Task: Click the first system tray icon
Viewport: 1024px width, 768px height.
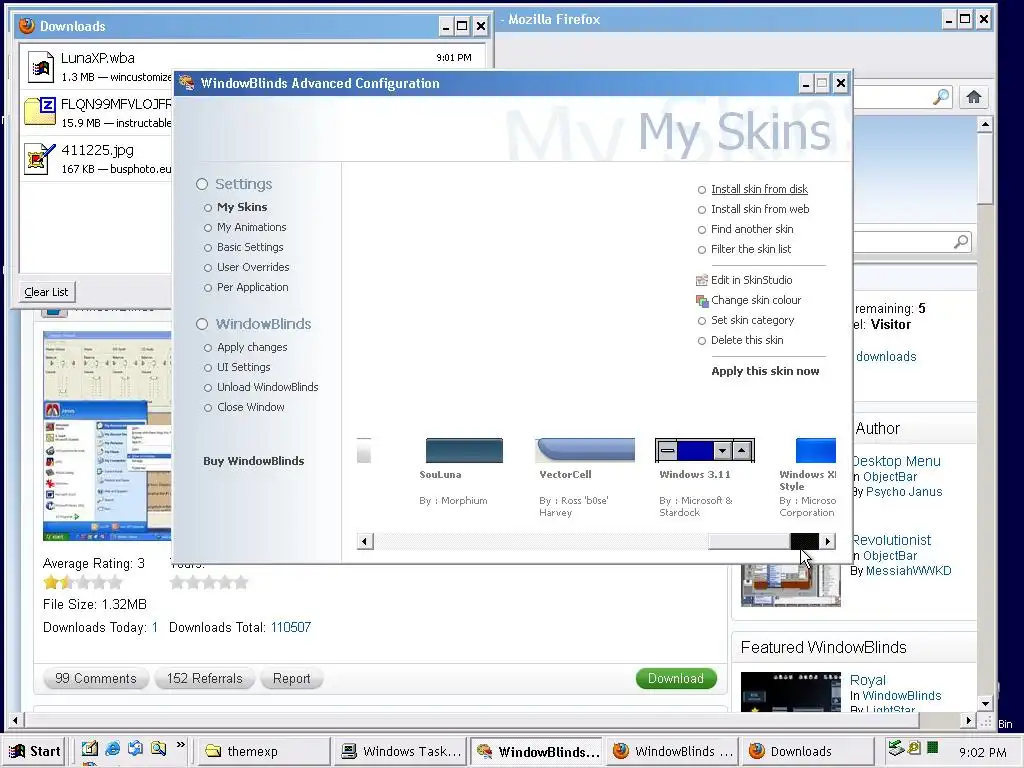Action: (896, 748)
